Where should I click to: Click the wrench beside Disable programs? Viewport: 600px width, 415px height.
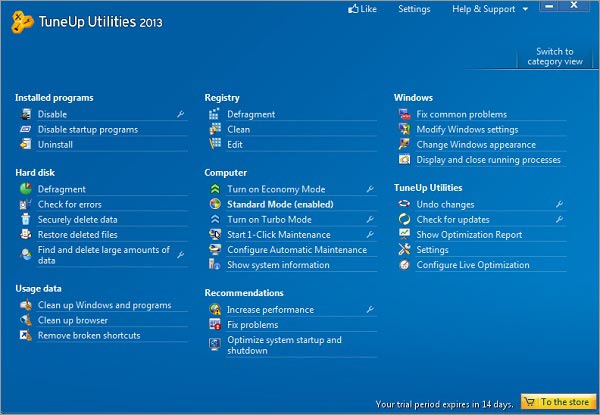(181, 114)
